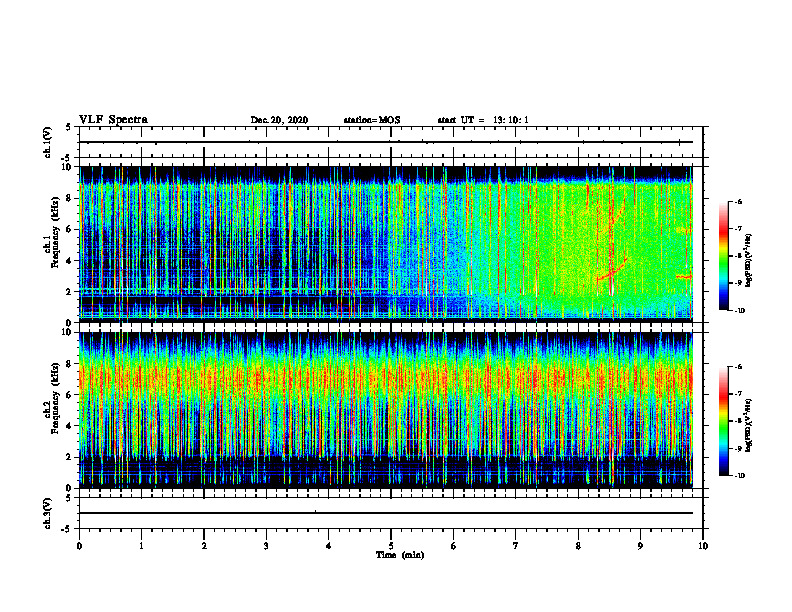This screenshot has width=792, height=612.
Task: Click time axis tick label "0"
Action: (79, 546)
